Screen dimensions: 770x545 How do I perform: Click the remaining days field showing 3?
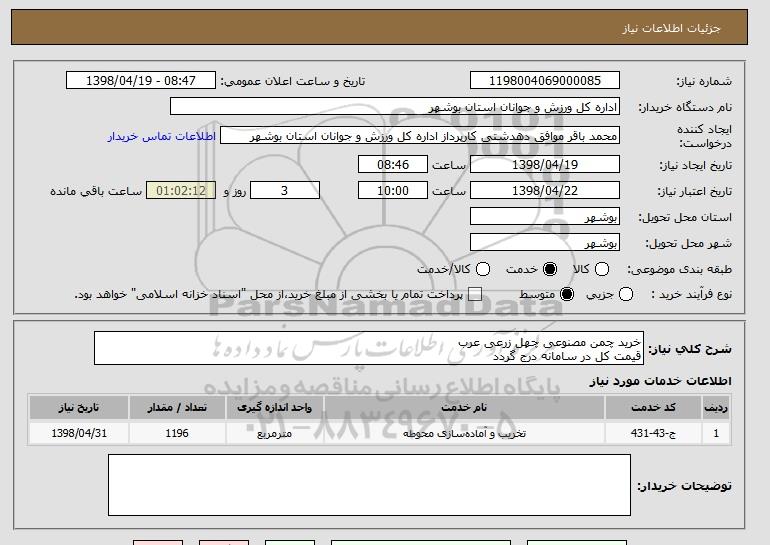(x=285, y=191)
